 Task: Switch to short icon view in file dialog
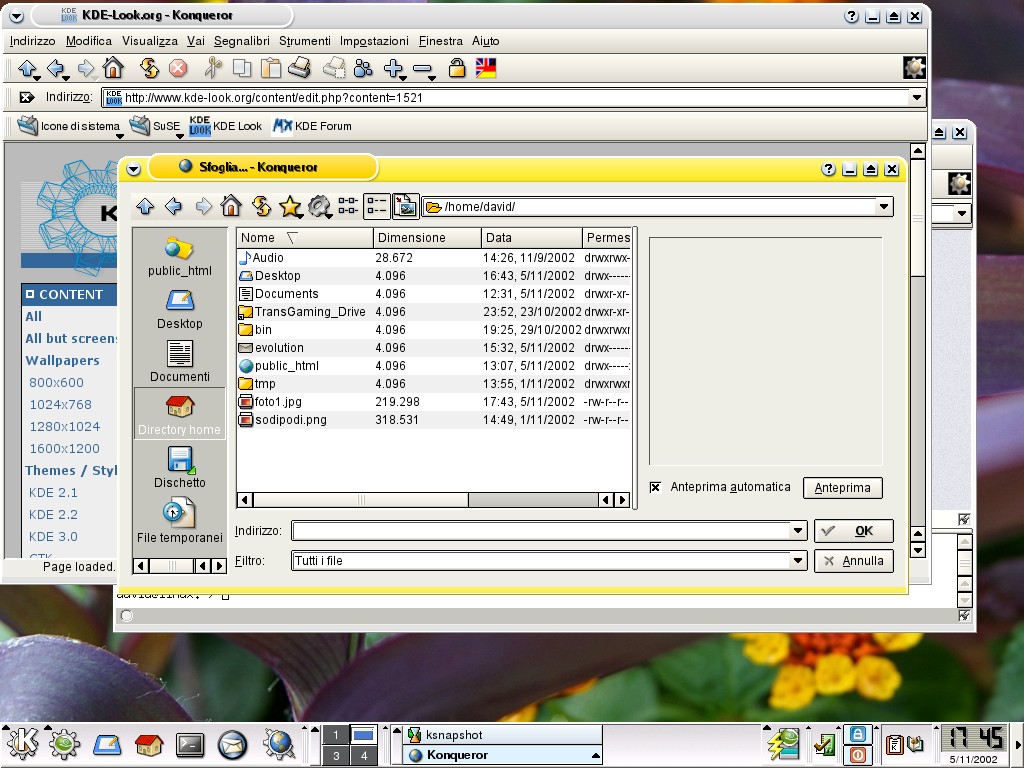coord(347,206)
